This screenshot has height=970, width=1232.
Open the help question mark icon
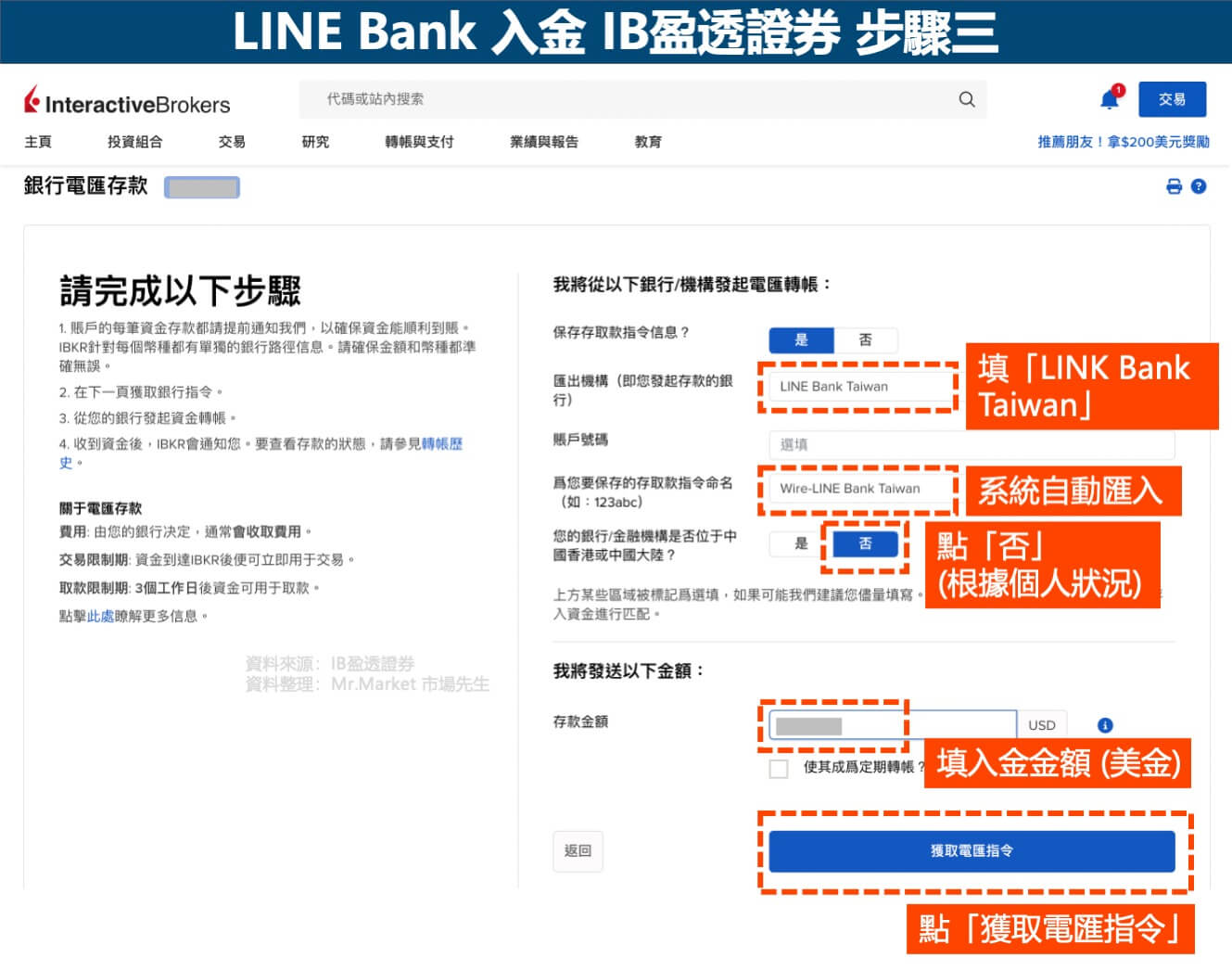[x=1199, y=186]
